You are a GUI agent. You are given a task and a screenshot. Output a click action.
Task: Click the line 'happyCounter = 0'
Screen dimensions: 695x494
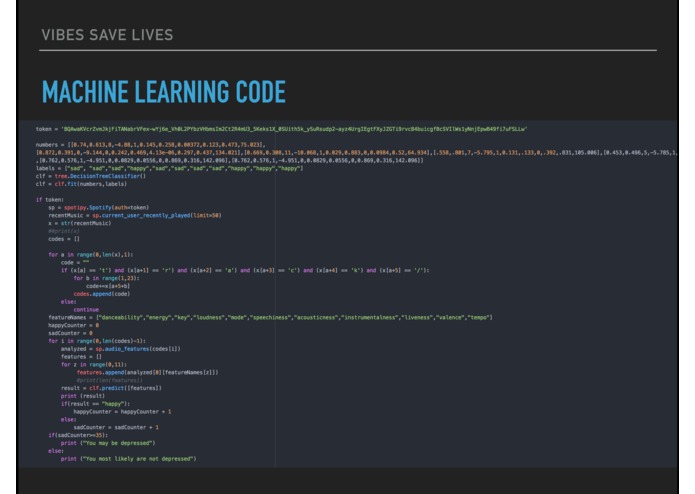74,326
